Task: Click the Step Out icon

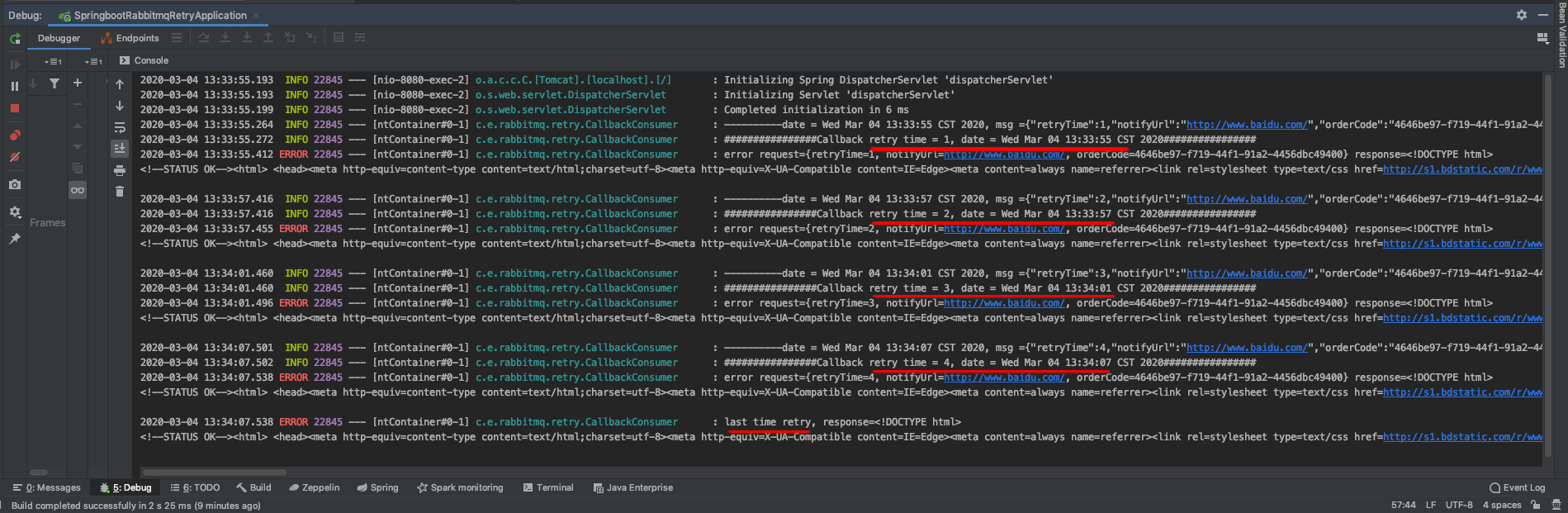Action: tap(268, 37)
